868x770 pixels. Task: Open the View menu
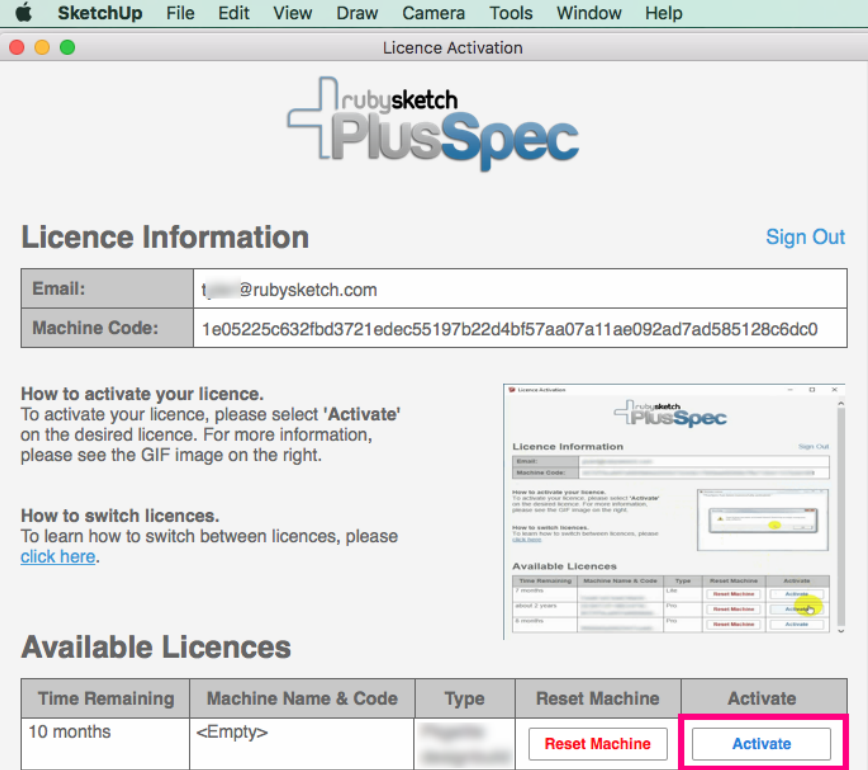click(x=292, y=13)
